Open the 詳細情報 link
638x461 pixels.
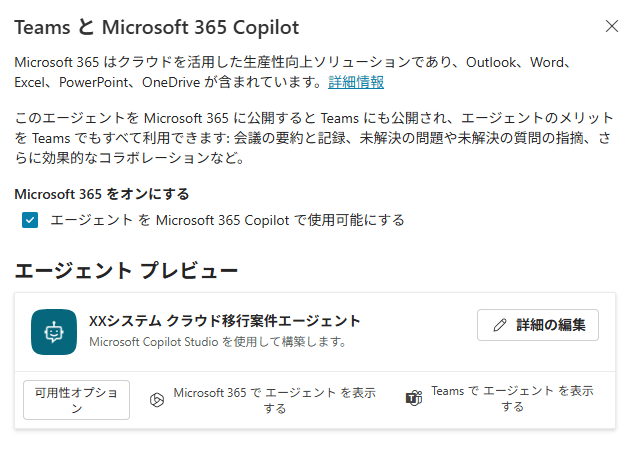tap(356, 82)
